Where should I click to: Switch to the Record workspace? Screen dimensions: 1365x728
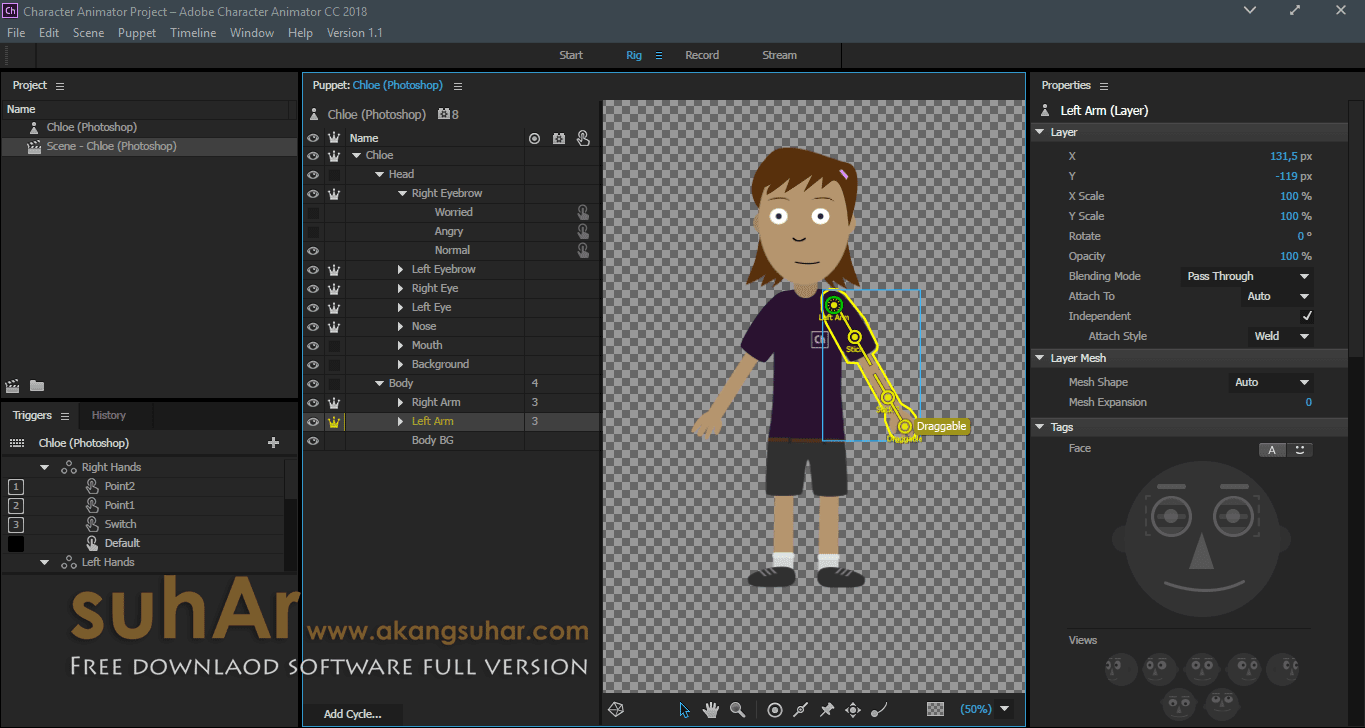point(702,55)
